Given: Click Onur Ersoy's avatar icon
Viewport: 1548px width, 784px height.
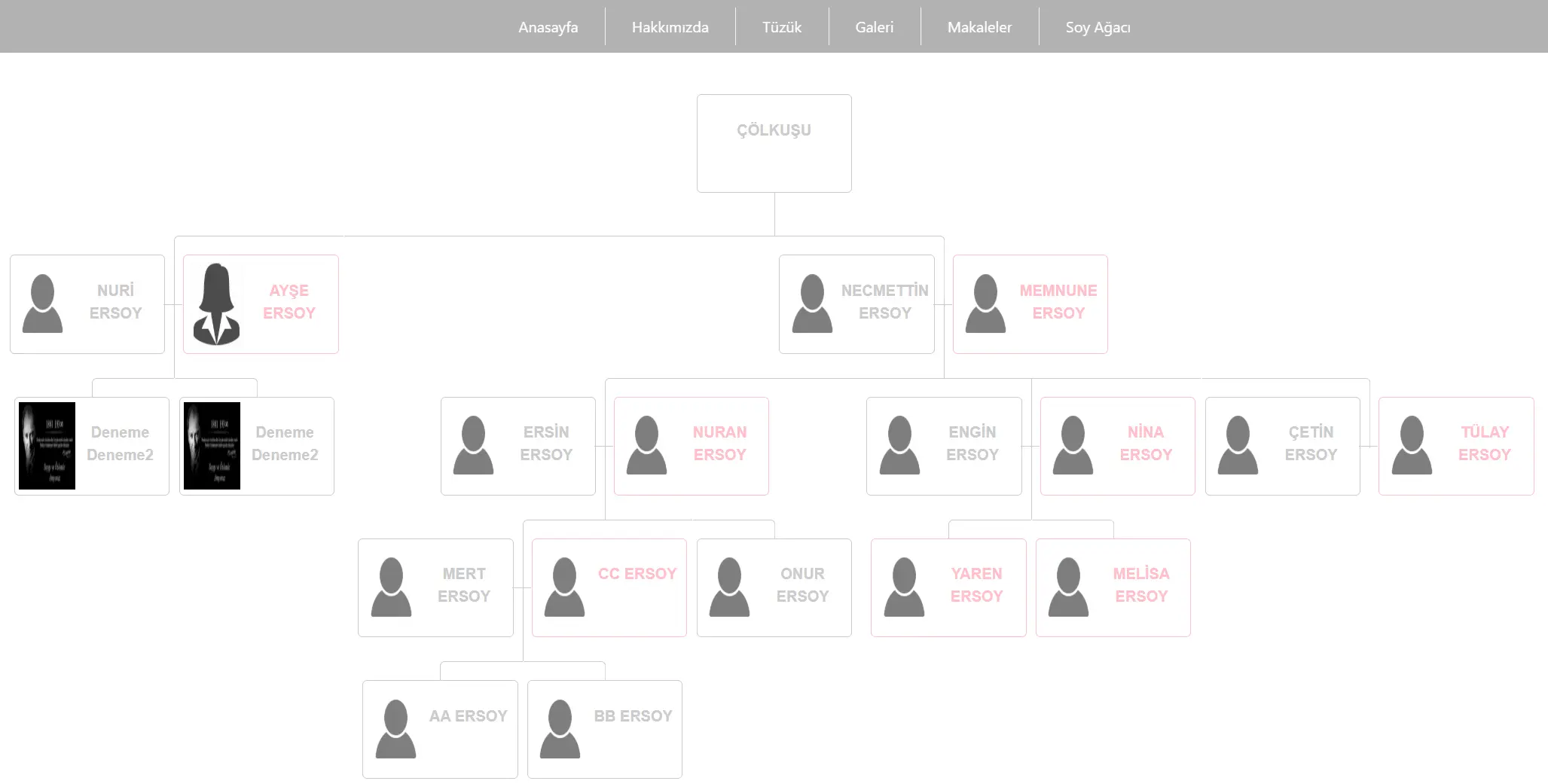Looking at the screenshot, I should [x=729, y=587].
